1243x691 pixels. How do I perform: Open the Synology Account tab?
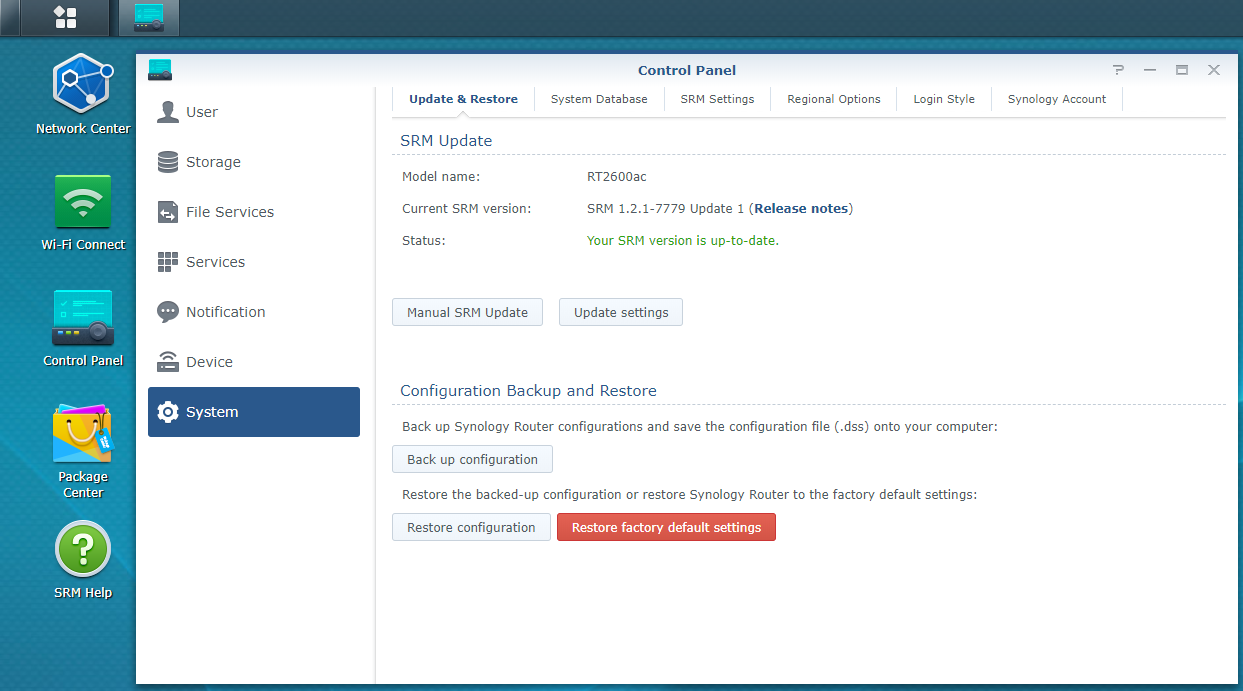pos(1056,99)
